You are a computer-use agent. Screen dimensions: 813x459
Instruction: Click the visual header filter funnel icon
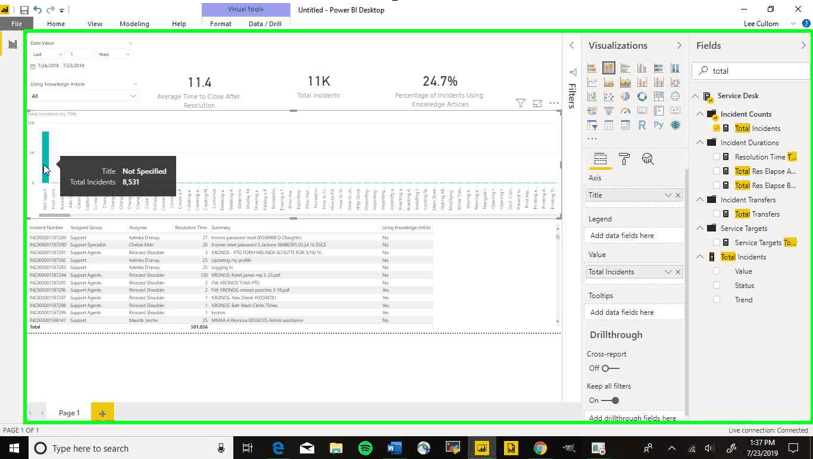point(521,103)
